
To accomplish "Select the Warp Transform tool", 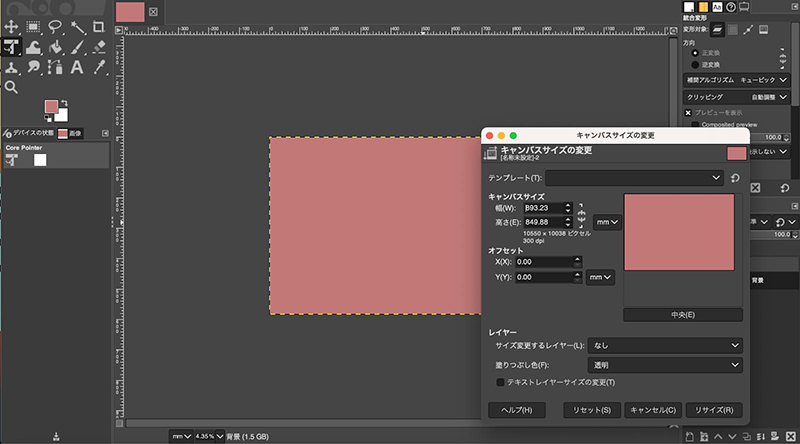I will pos(33,47).
